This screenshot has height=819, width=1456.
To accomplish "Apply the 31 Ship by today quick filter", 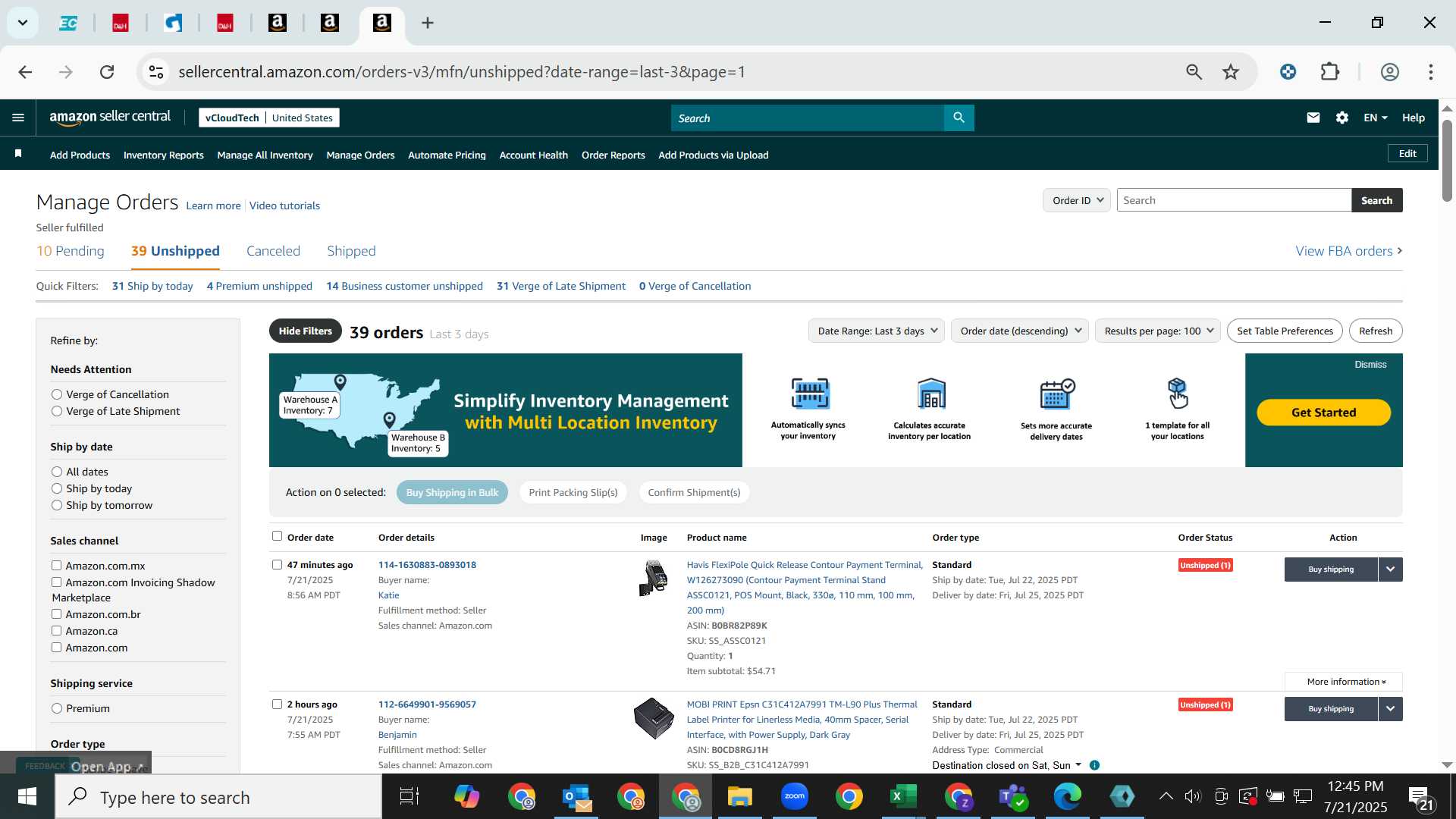I will (152, 286).
